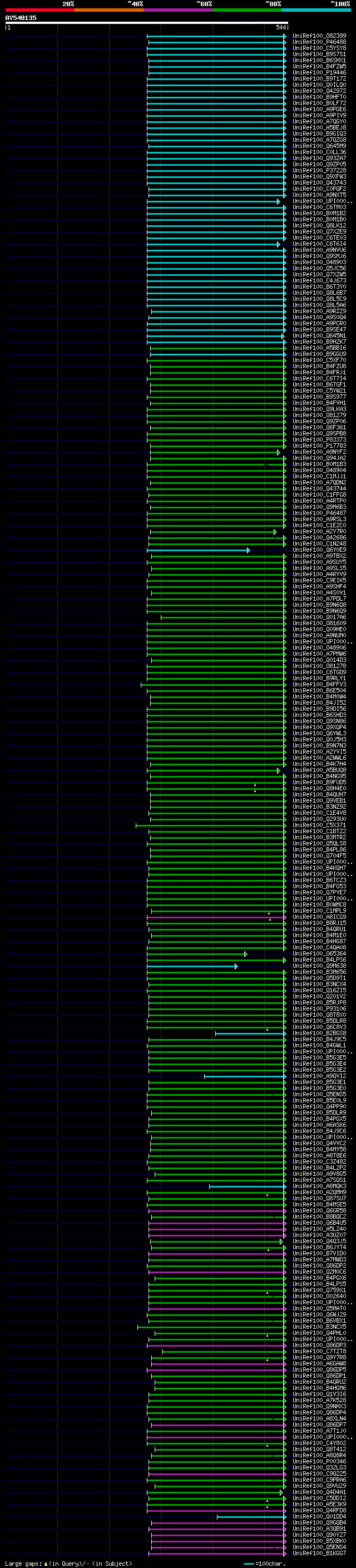Click hit label UniRef100_Q645M9
The height and width of the screenshot is (1568, 356).
pos(319,146)
